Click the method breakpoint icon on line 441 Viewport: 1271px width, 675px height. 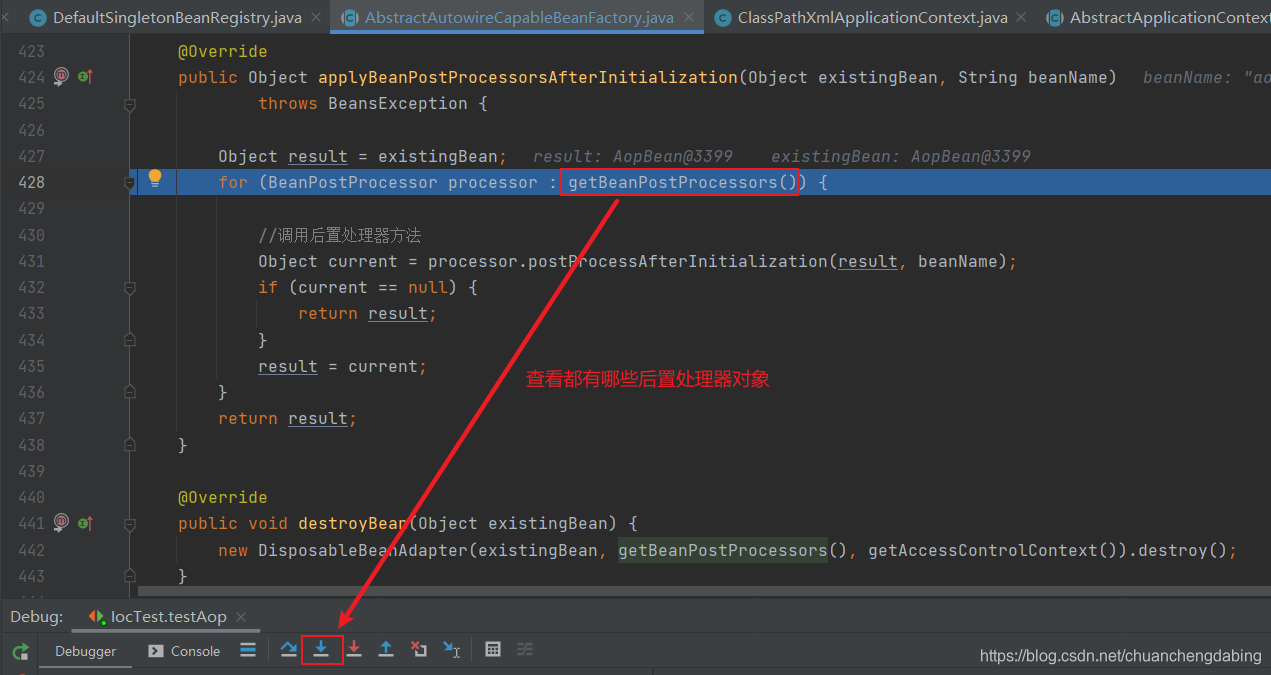[x=61, y=522]
